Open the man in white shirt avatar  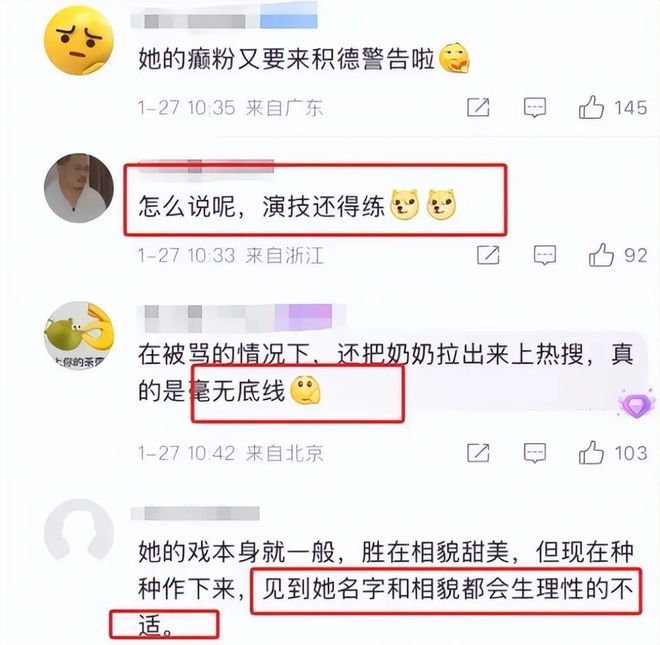tap(79, 188)
